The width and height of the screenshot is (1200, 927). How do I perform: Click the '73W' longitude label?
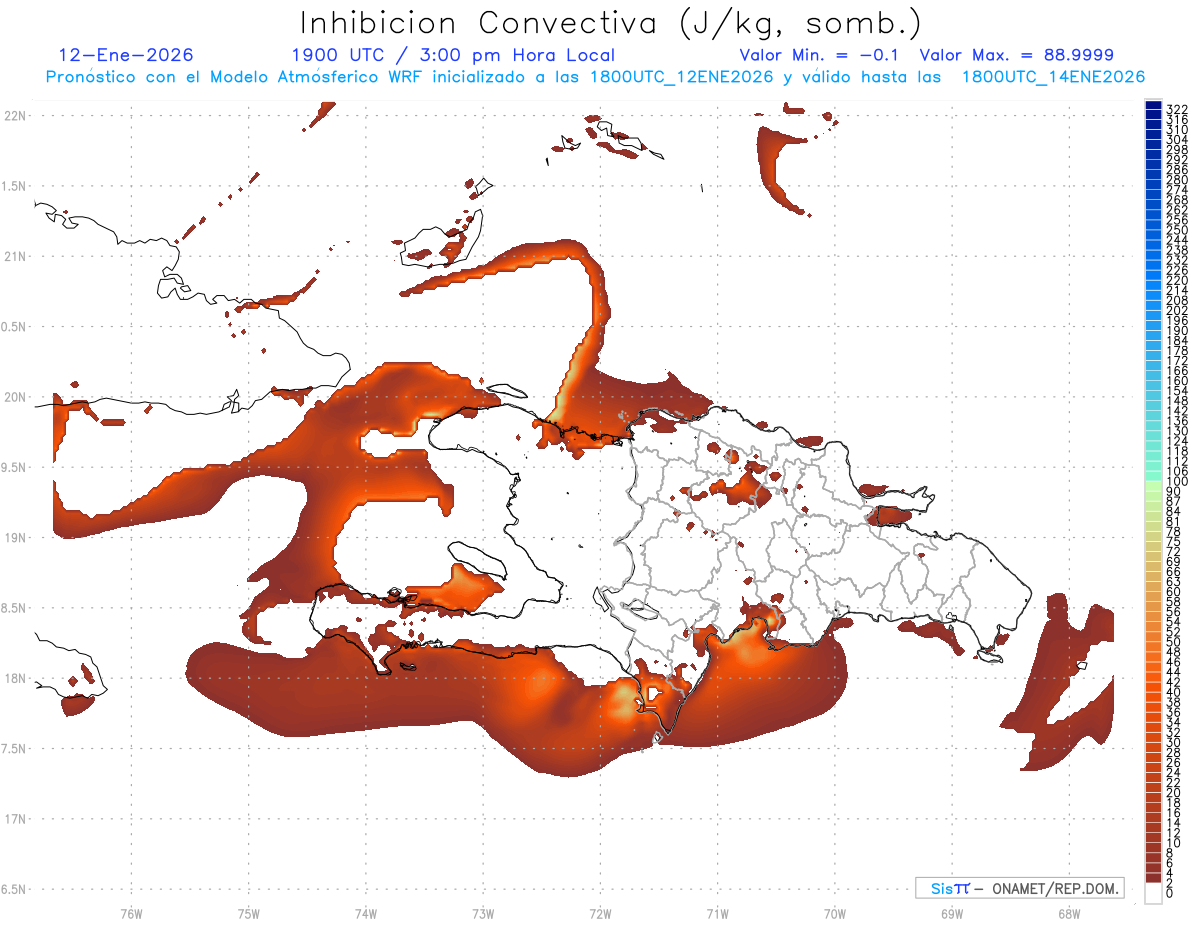pos(483,913)
